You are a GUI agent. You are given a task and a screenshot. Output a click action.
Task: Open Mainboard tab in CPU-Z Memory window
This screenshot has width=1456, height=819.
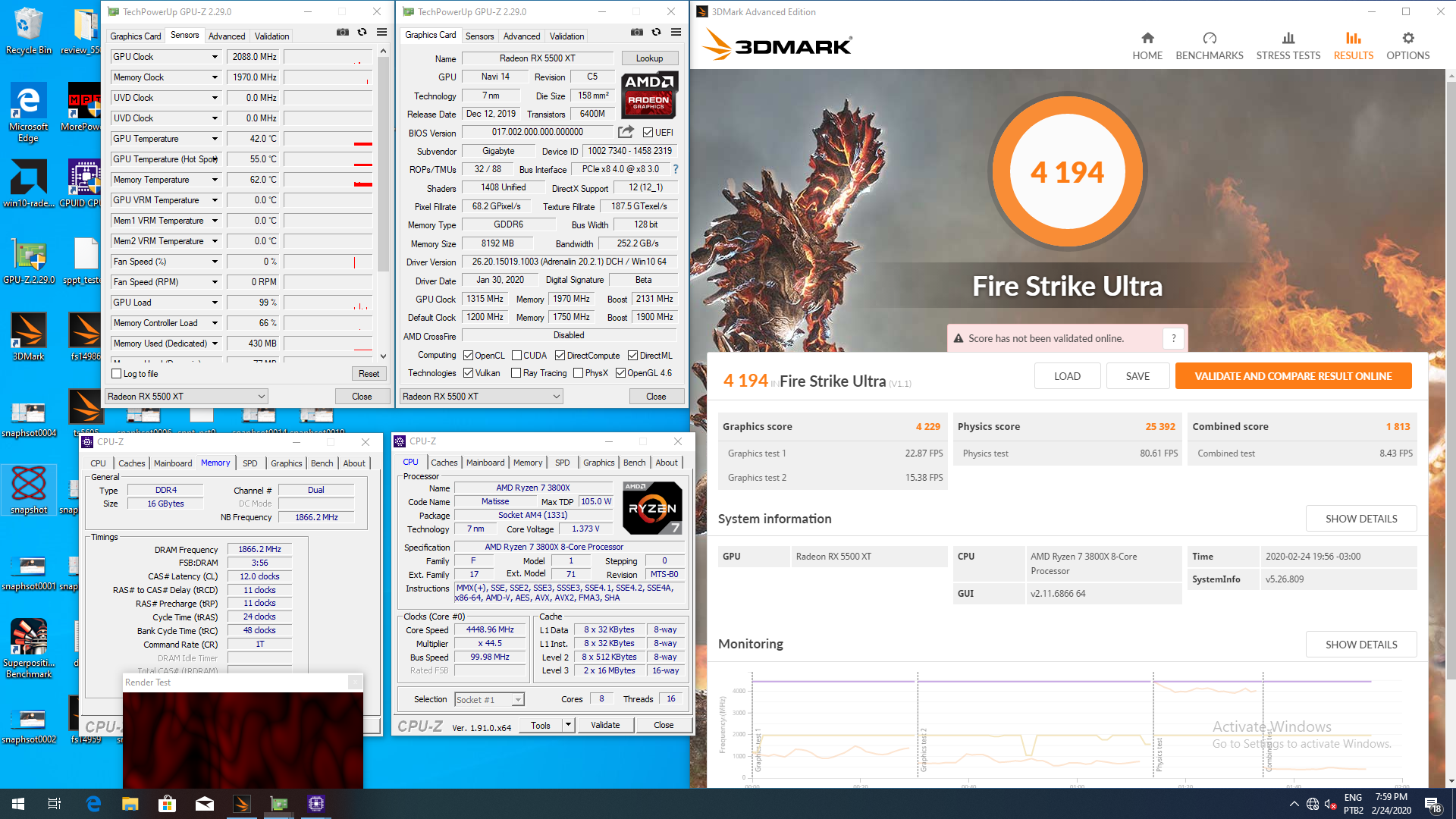(173, 463)
